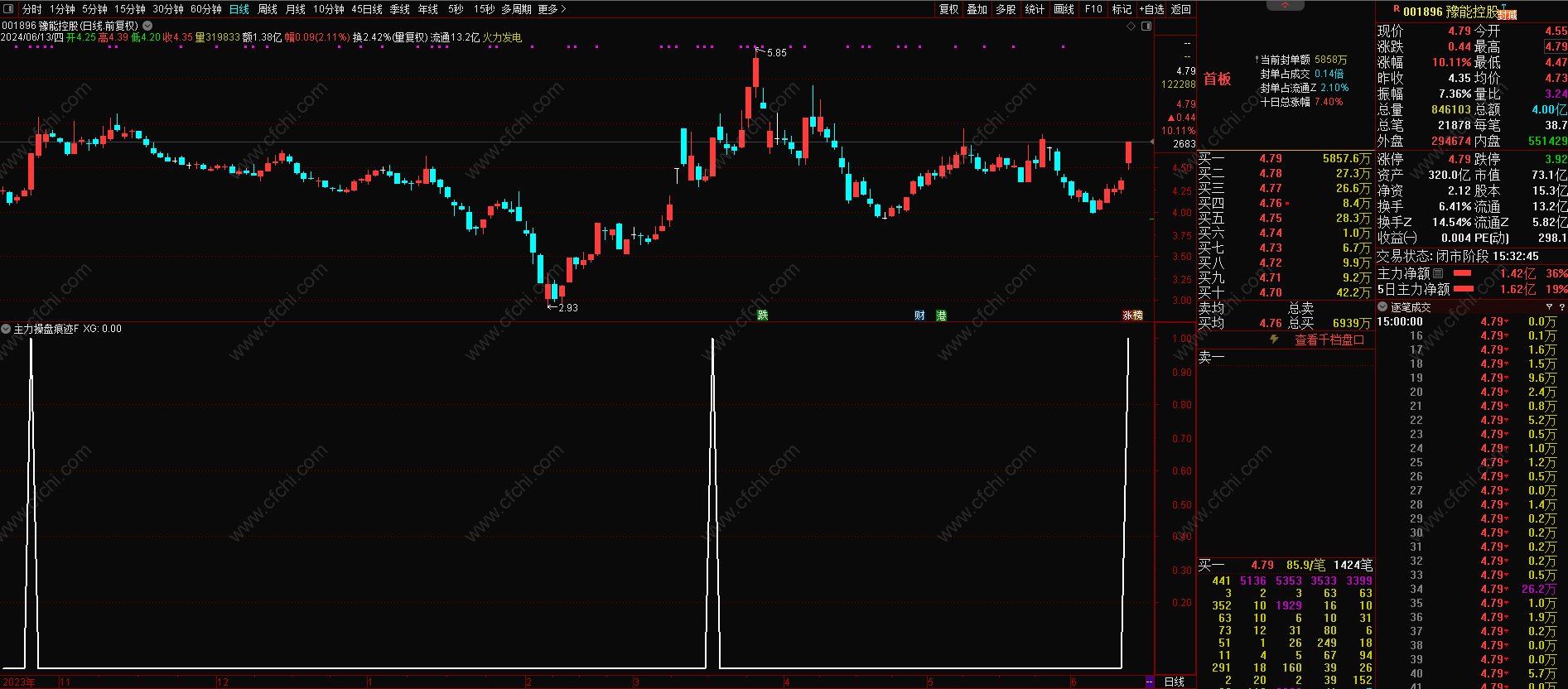
Task: Select the 60分钟 period
Action: click(x=205, y=9)
